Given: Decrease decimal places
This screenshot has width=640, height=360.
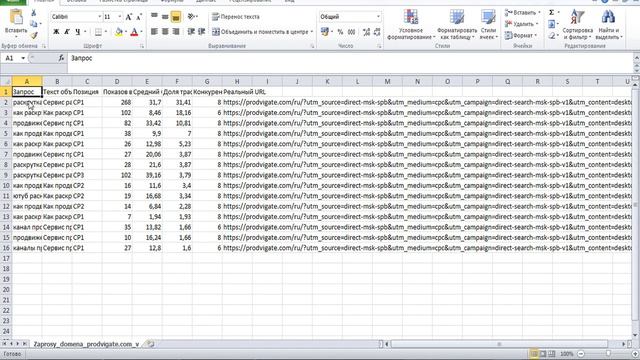Looking at the screenshot, I should pos(377,32).
